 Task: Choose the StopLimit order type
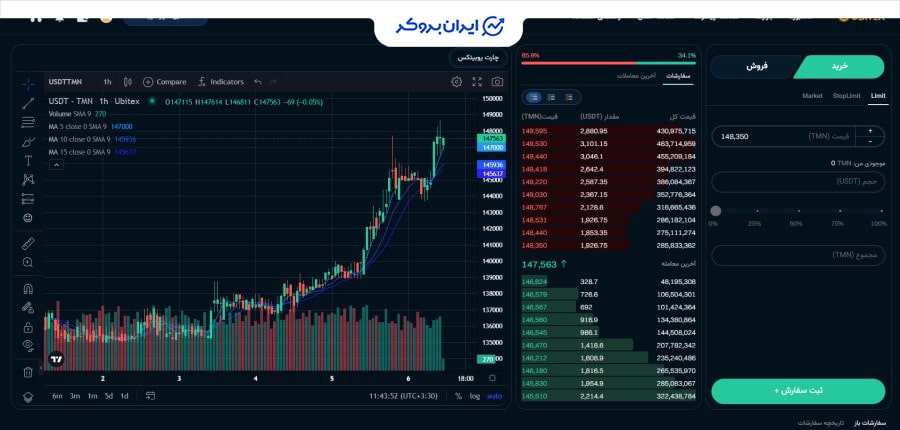[847, 96]
